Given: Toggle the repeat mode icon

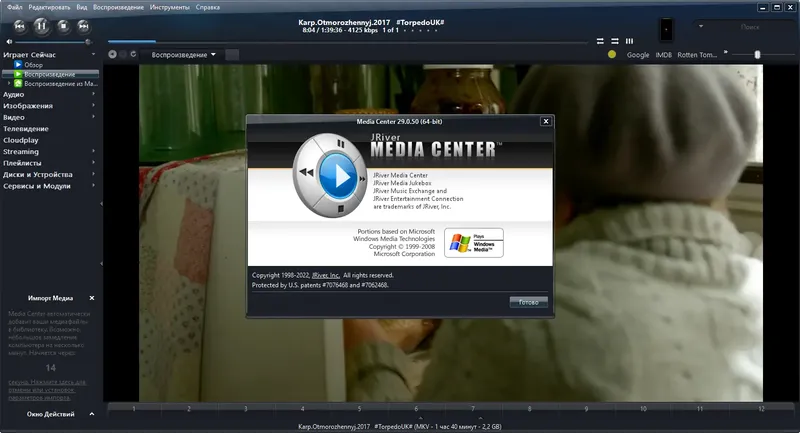Looking at the screenshot, I should point(600,41).
